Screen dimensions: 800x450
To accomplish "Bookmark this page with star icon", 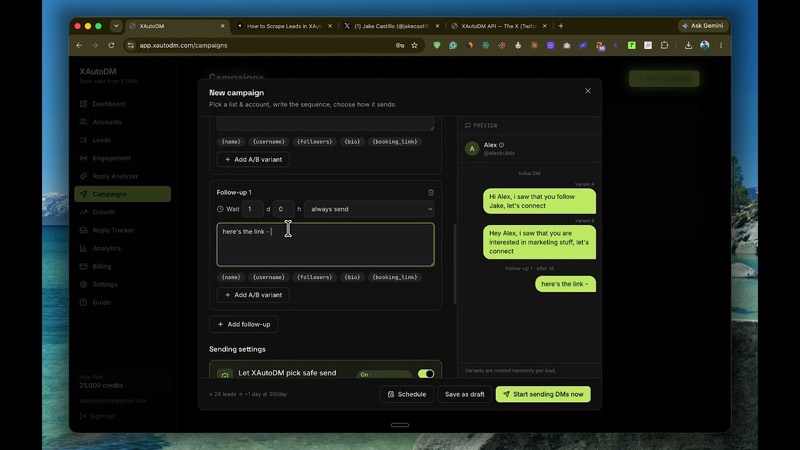I will click(x=414, y=45).
